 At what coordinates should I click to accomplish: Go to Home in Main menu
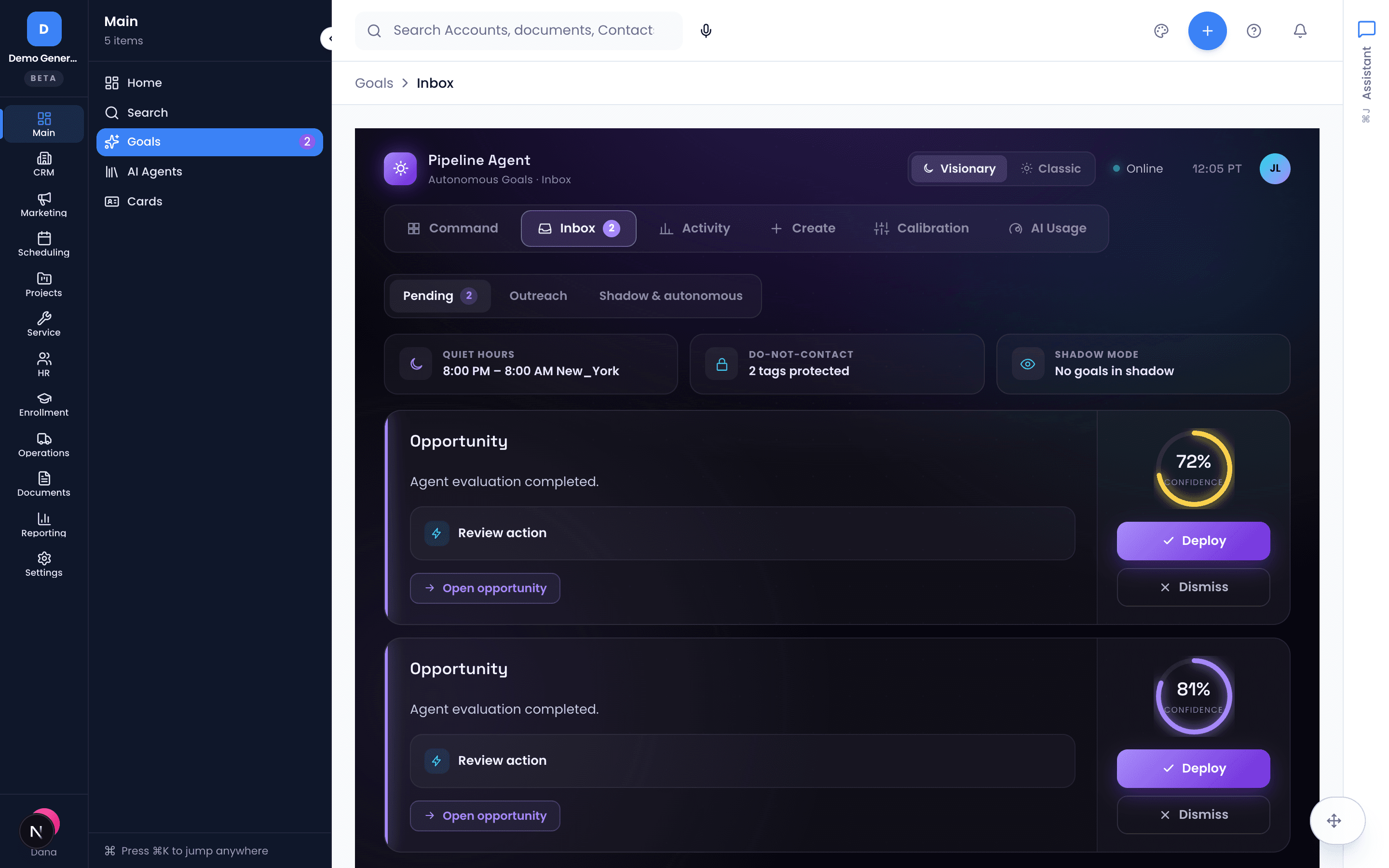(x=209, y=82)
